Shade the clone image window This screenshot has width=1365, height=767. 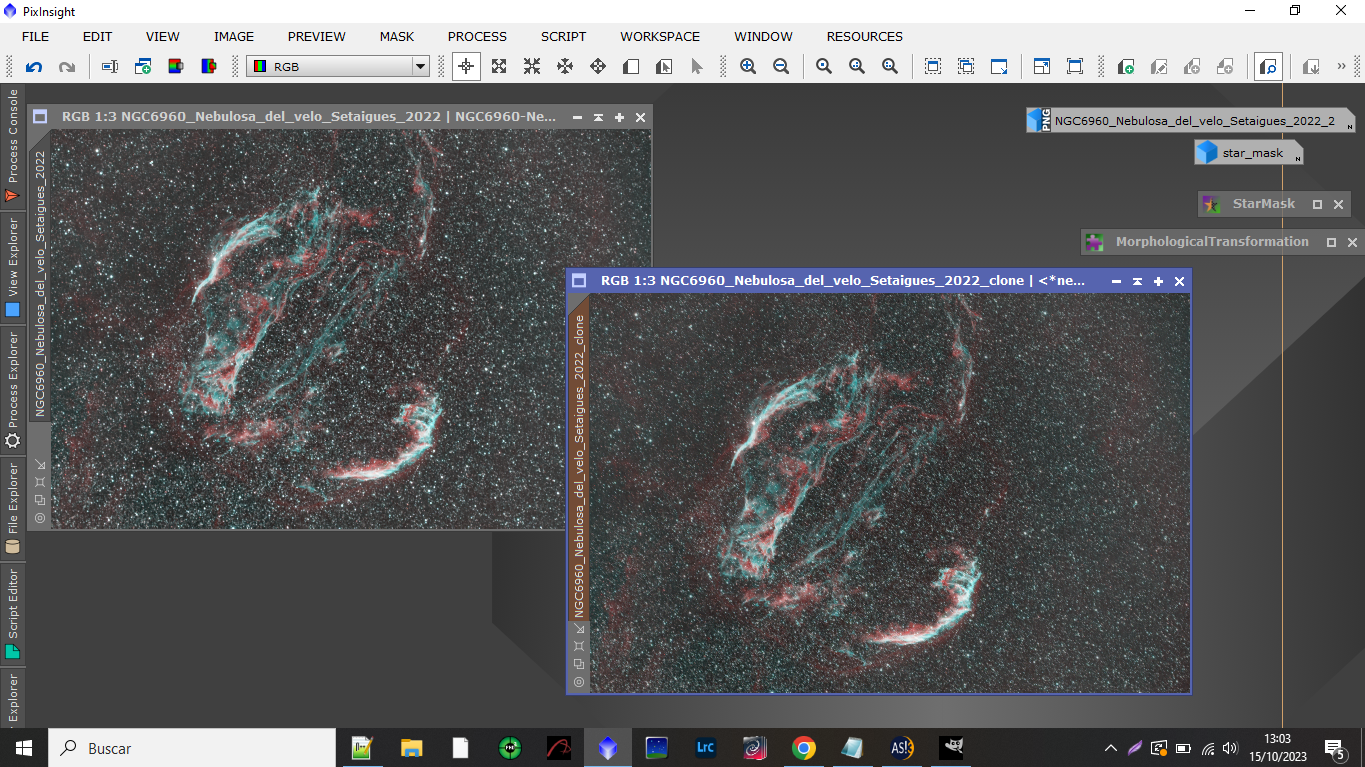1137,281
